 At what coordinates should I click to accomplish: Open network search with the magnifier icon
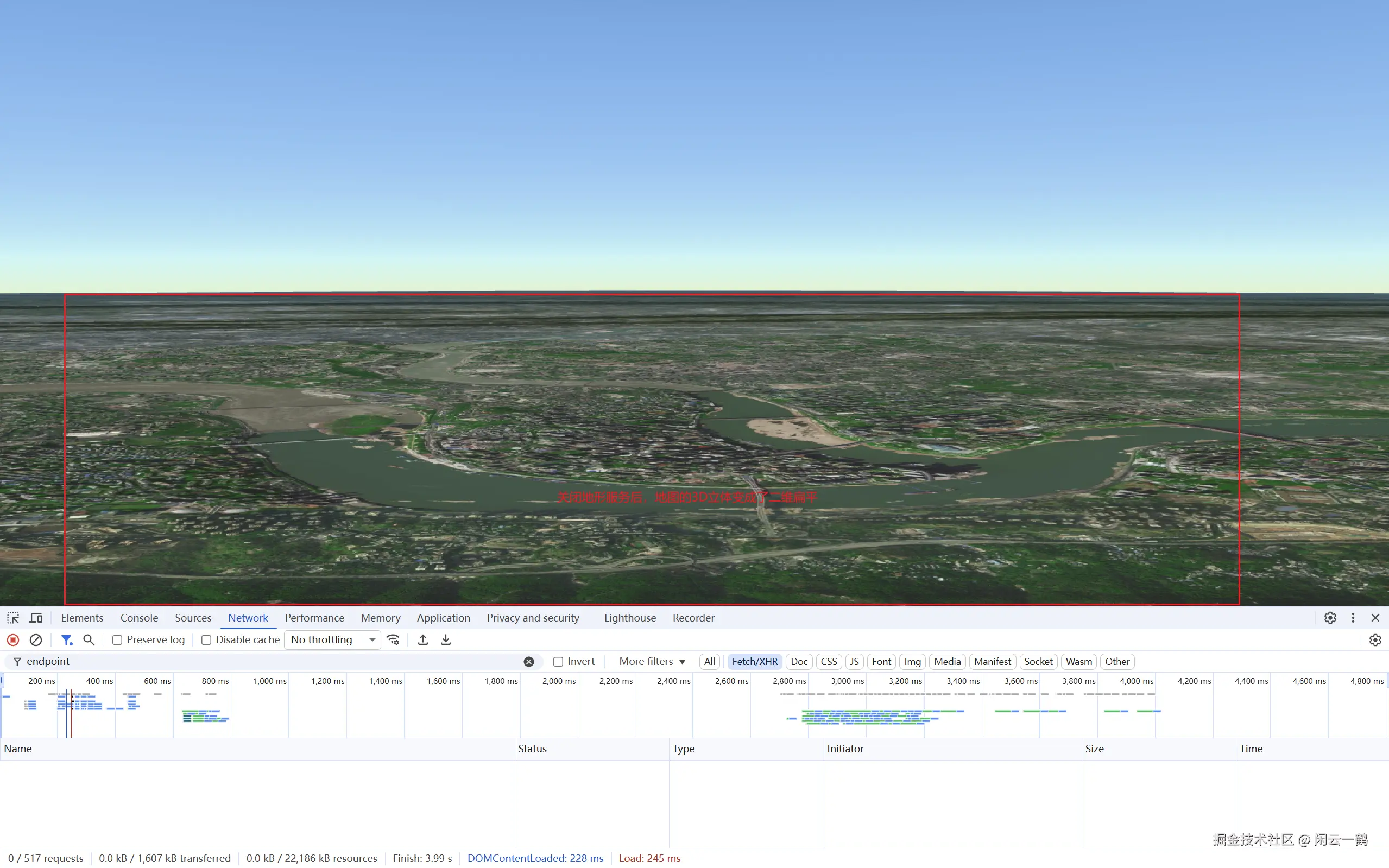[89, 639]
